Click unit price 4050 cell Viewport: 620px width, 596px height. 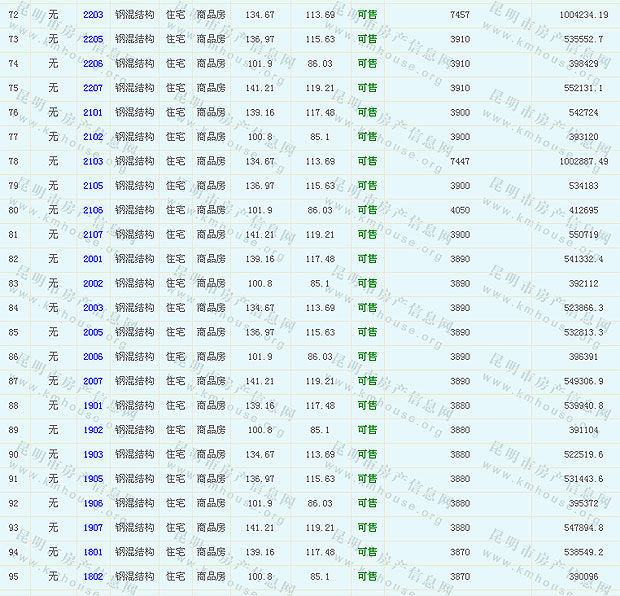[x=459, y=210]
